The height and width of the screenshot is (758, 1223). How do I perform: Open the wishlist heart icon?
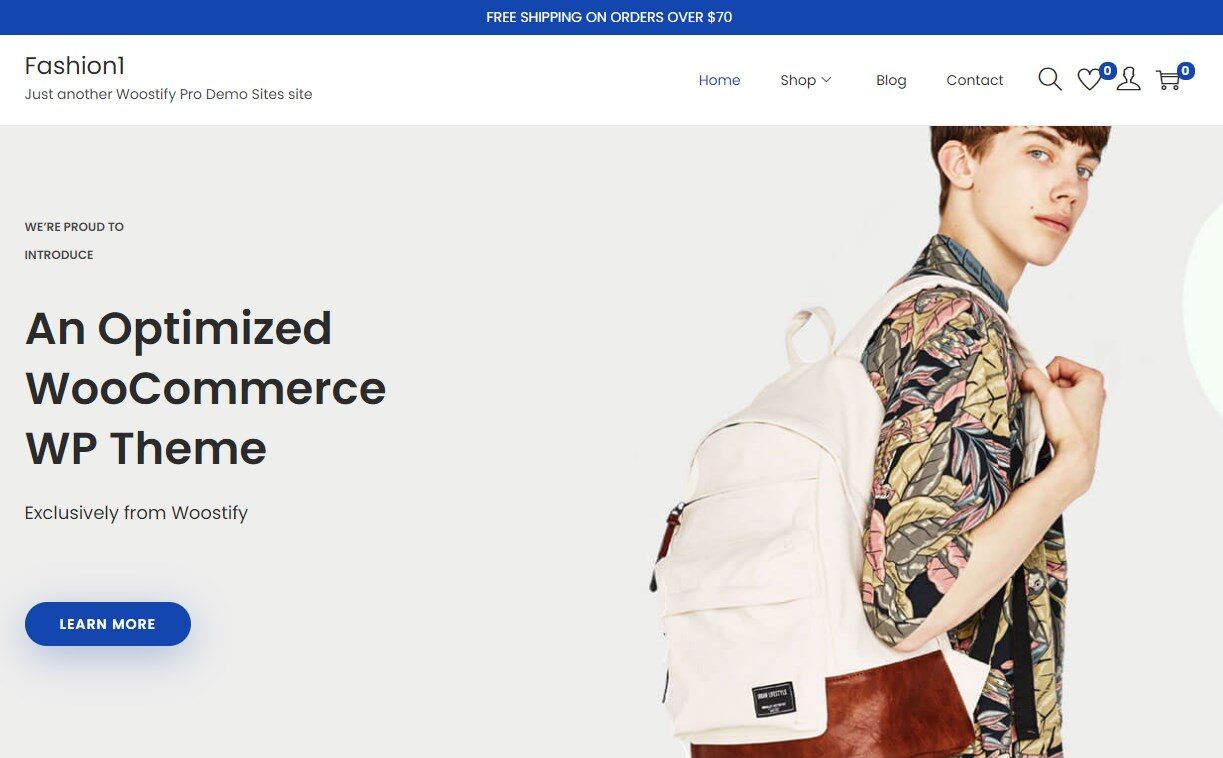point(1089,80)
